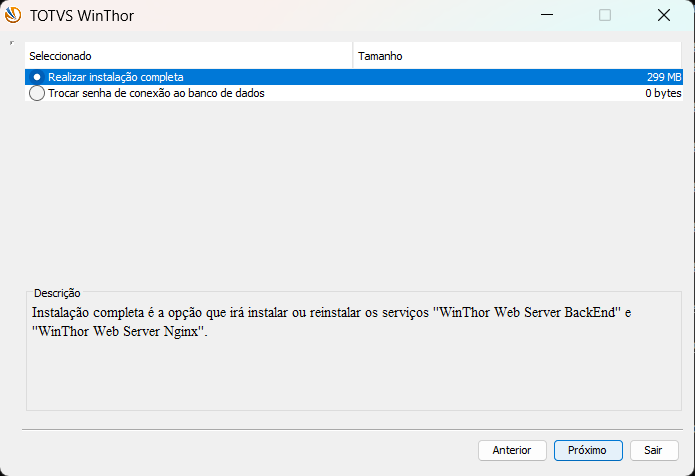Click the TOTVS WinThor logo icon

[13, 16]
